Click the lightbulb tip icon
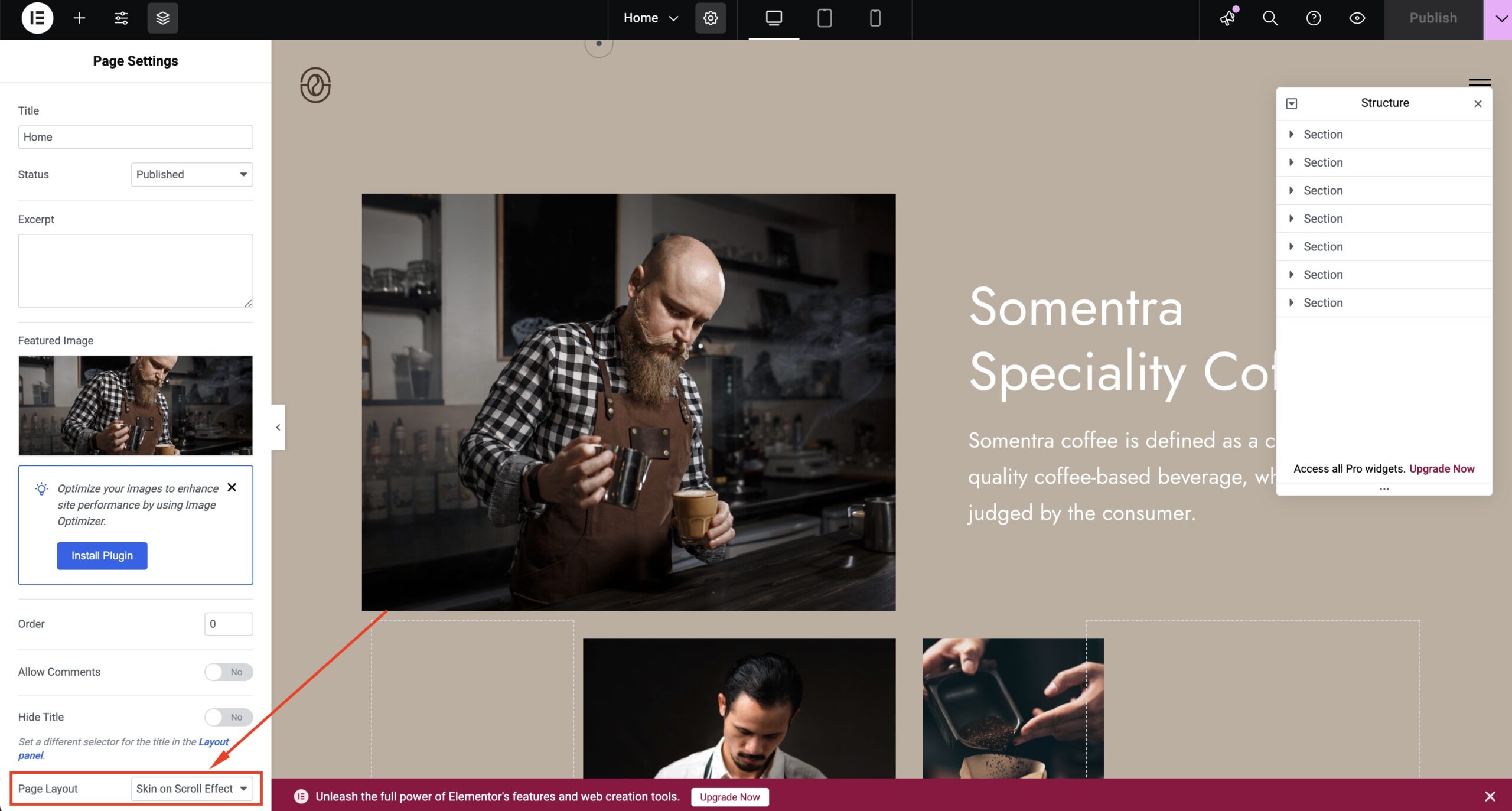The width and height of the screenshot is (1512, 811). [41, 488]
